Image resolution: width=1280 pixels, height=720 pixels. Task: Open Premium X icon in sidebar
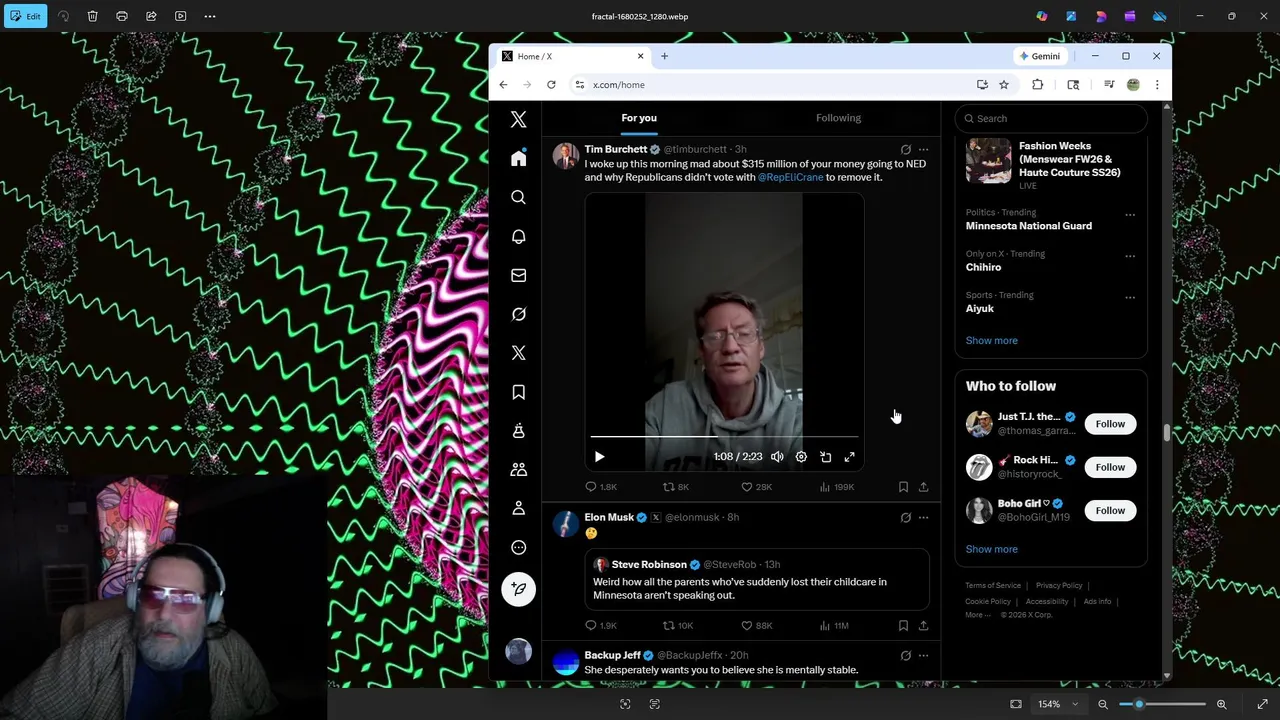point(518,353)
